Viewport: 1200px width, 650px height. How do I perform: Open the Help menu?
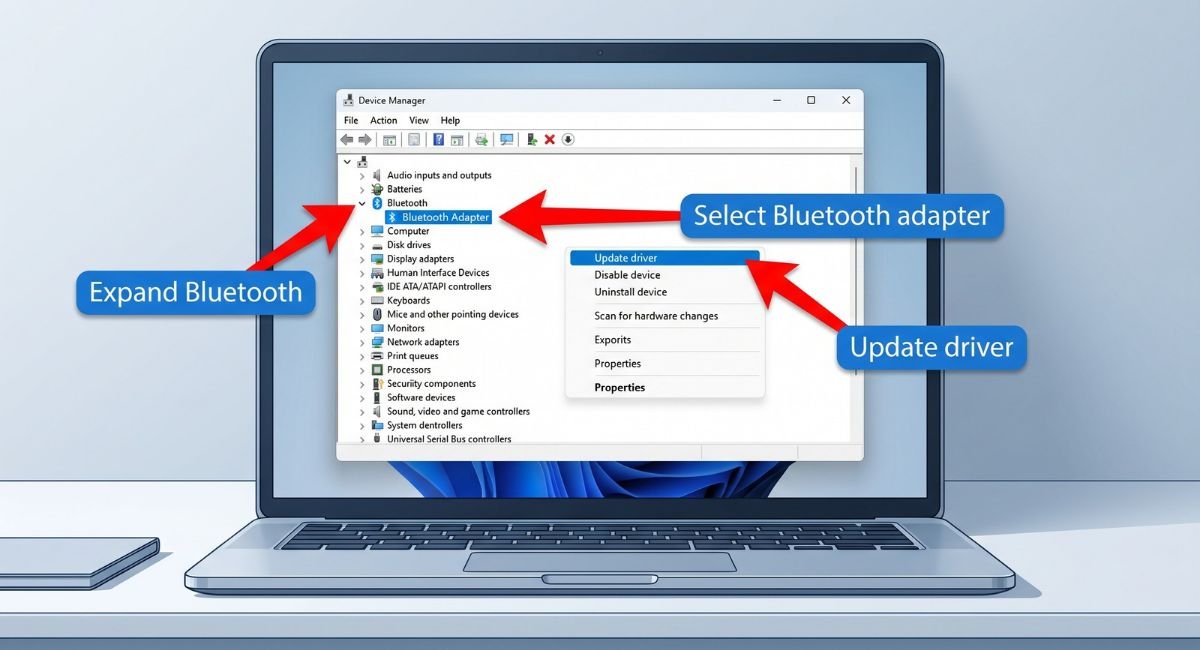click(x=450, y=120)
